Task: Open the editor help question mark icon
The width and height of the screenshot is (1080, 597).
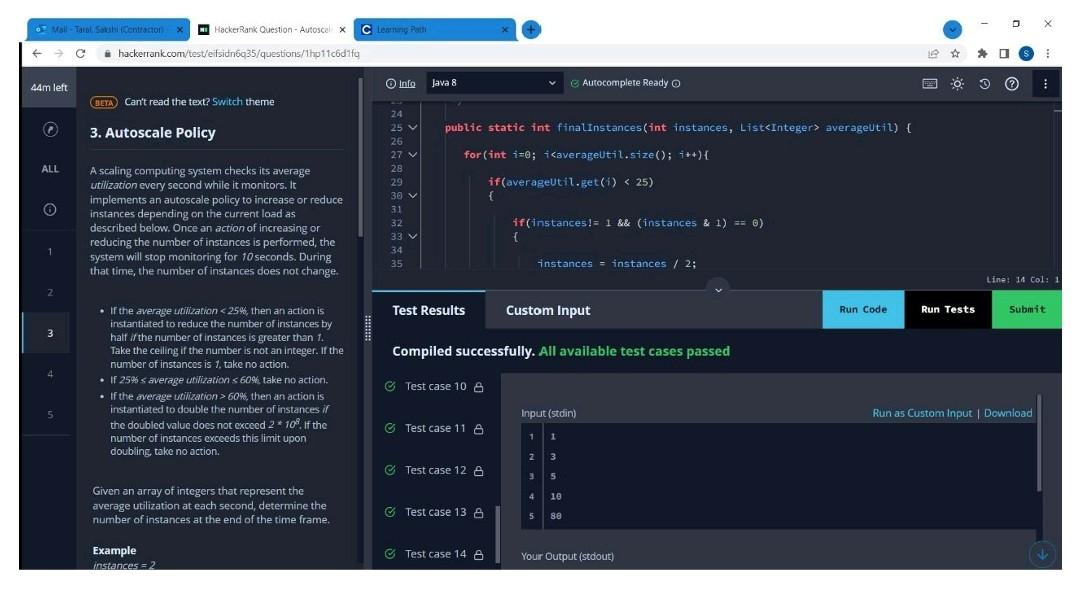Action: point(1011,83)
